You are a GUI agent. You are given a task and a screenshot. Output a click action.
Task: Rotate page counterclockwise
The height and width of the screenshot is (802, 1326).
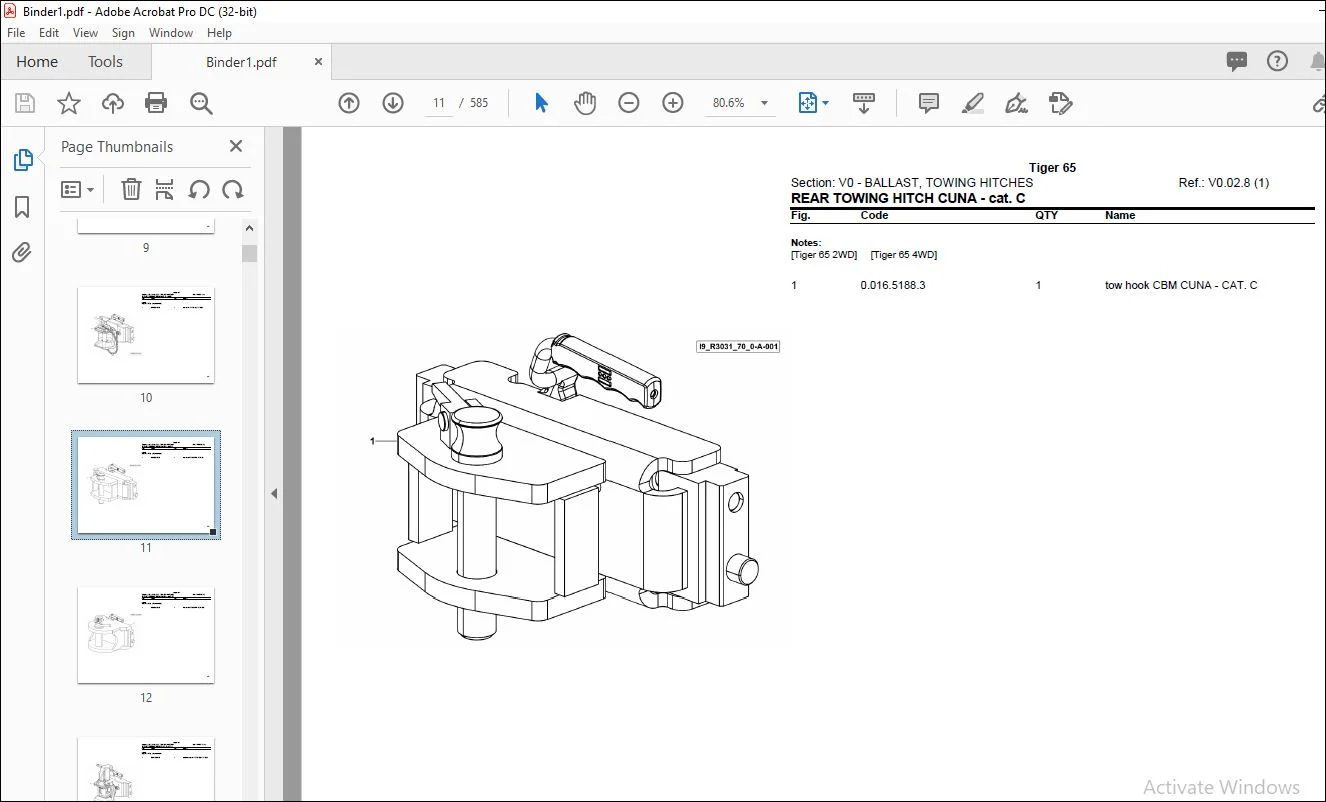[199, 189]
